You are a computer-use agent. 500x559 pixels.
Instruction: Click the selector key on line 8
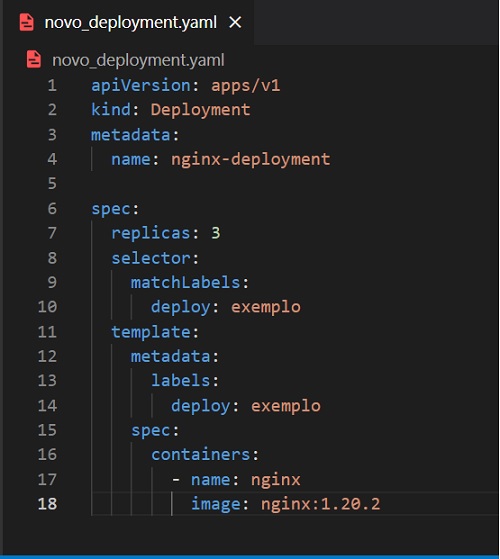click(x=151, y=258)
